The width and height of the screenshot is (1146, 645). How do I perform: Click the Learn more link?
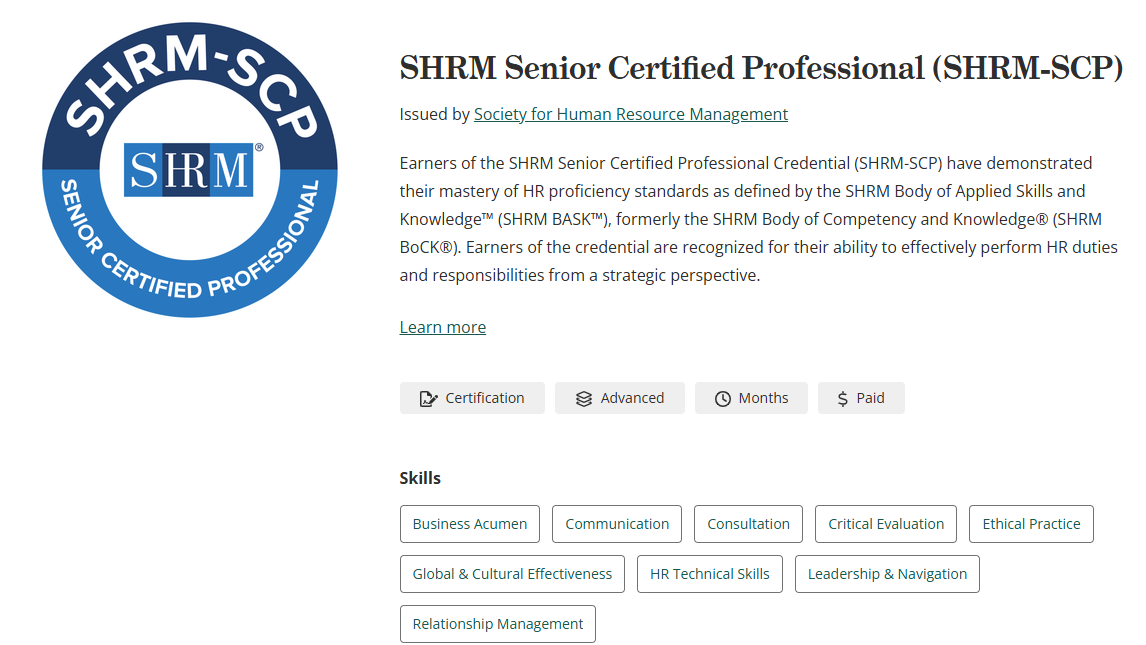[442, 327]
